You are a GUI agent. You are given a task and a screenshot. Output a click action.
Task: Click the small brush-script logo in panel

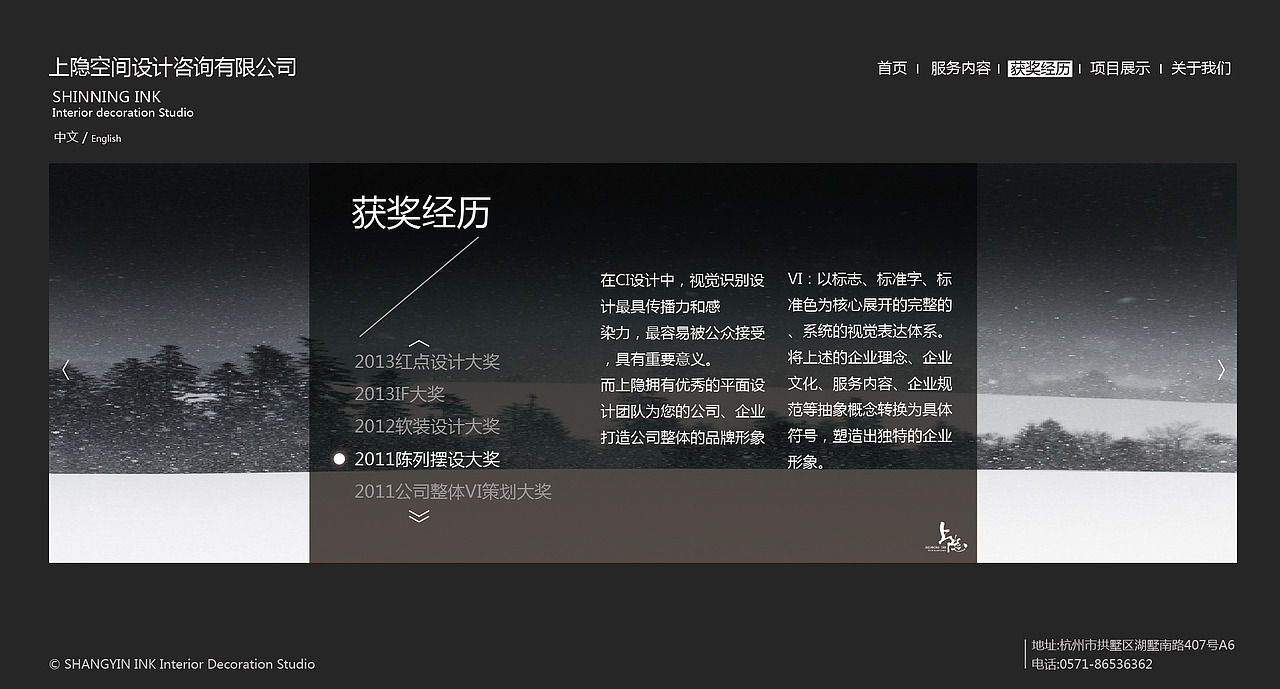945,537
